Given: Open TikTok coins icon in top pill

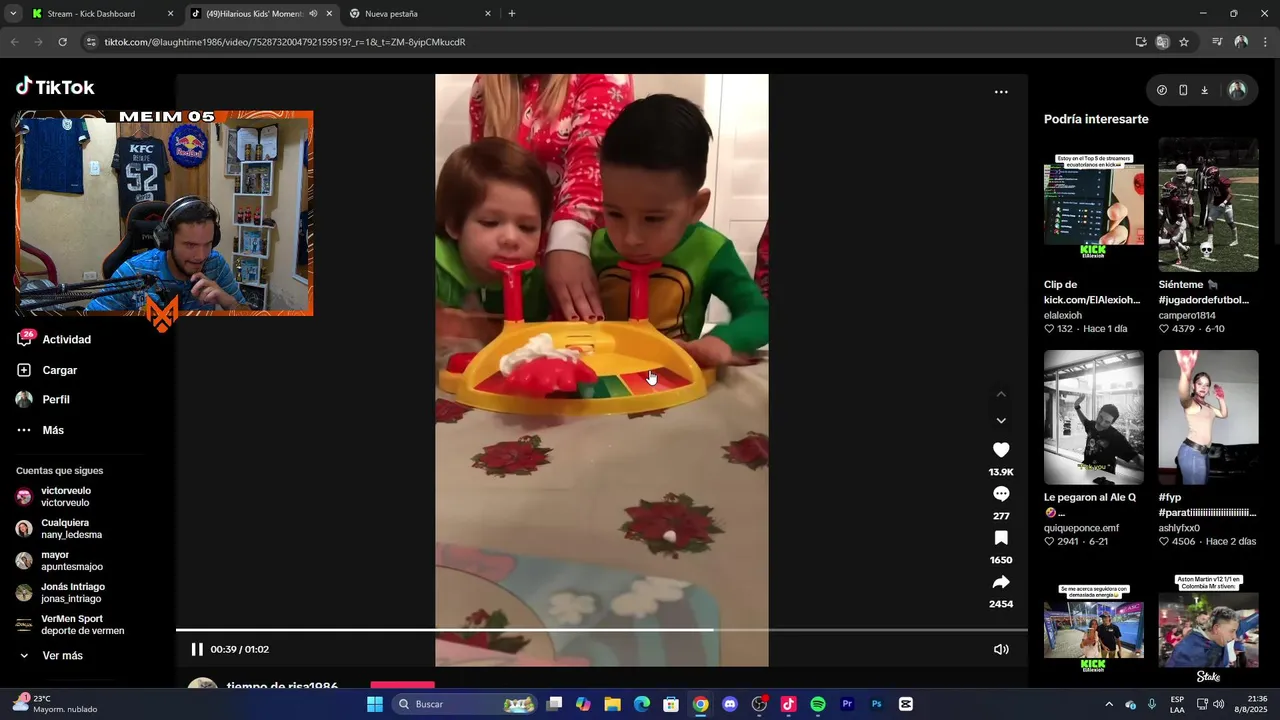Looking at the screenshot, I should 1161,90.
